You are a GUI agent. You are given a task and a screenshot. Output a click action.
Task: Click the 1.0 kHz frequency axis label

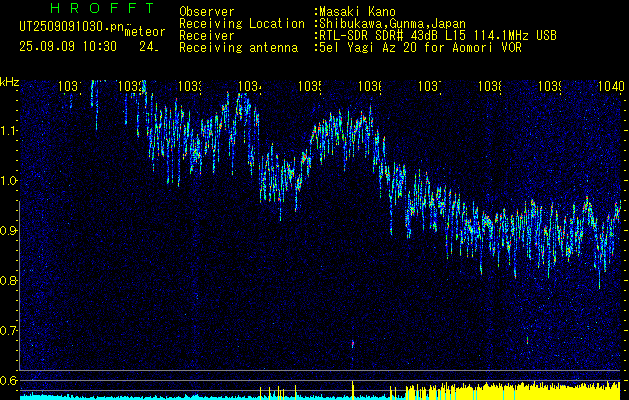tap(9, 181)
